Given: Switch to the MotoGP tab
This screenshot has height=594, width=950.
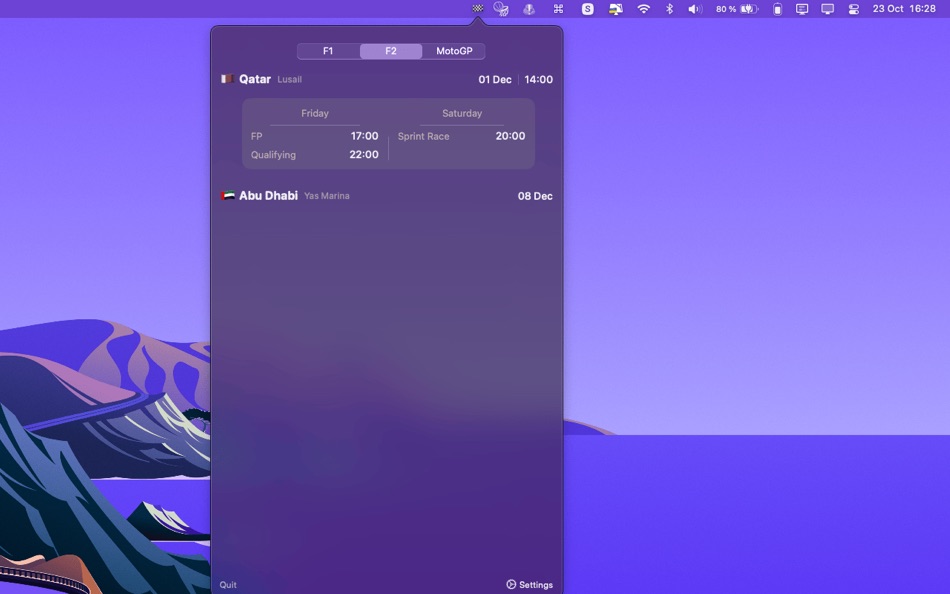Looking at the screenshot, I should point(454,50).
